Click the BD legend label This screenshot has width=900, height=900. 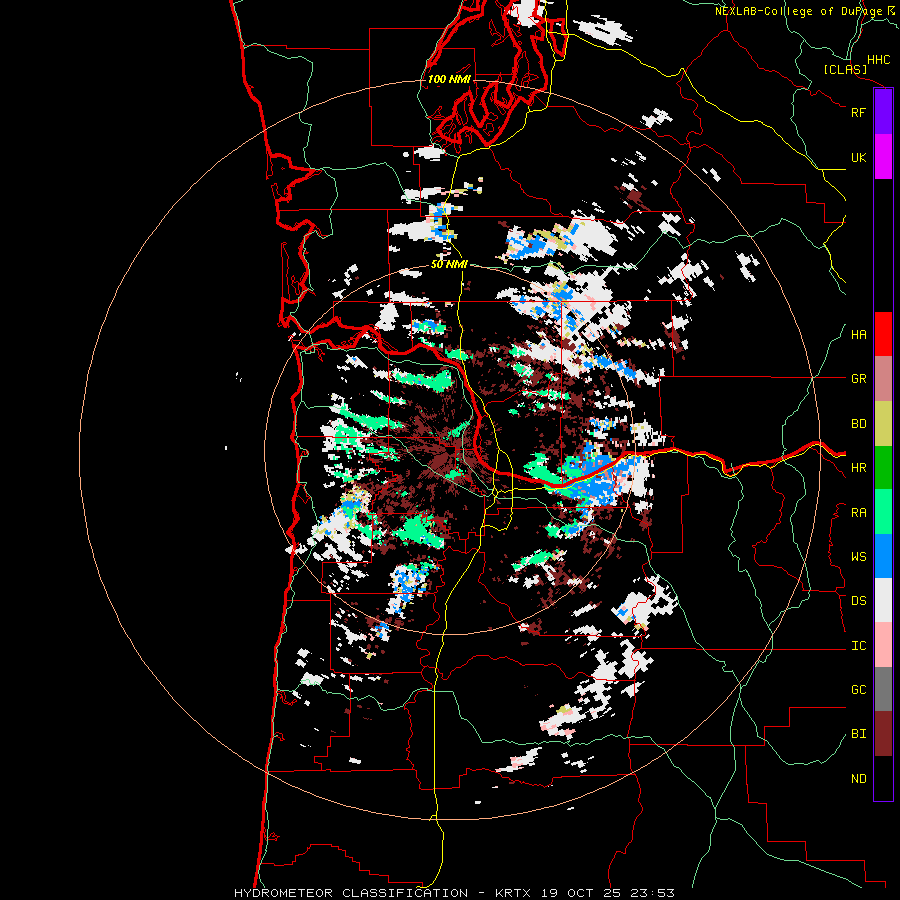point(858,424)
